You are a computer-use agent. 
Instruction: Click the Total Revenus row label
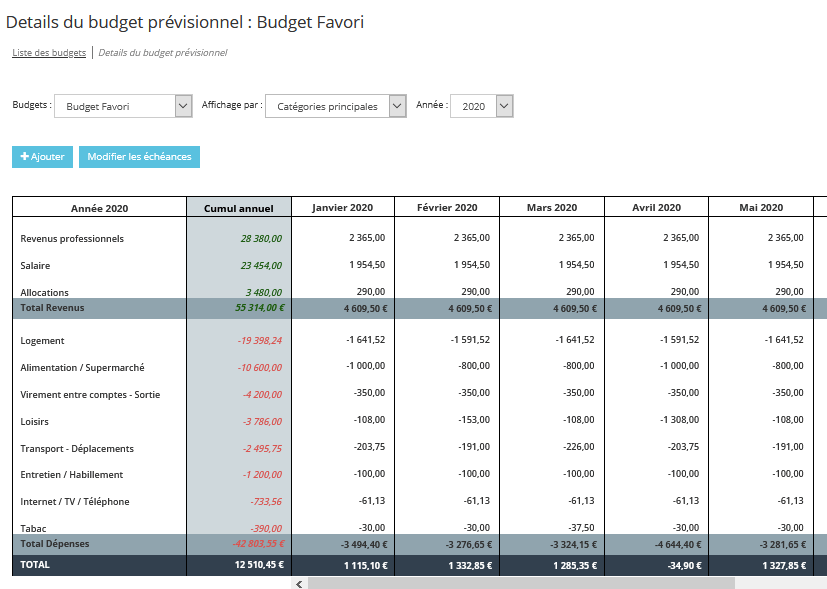click(x=52, y=308)
